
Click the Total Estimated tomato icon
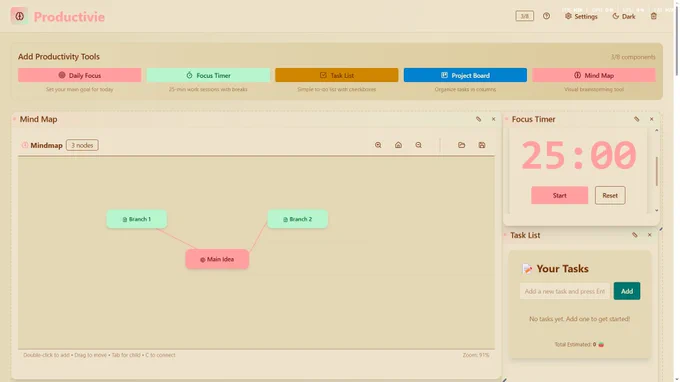coord(601,344)
